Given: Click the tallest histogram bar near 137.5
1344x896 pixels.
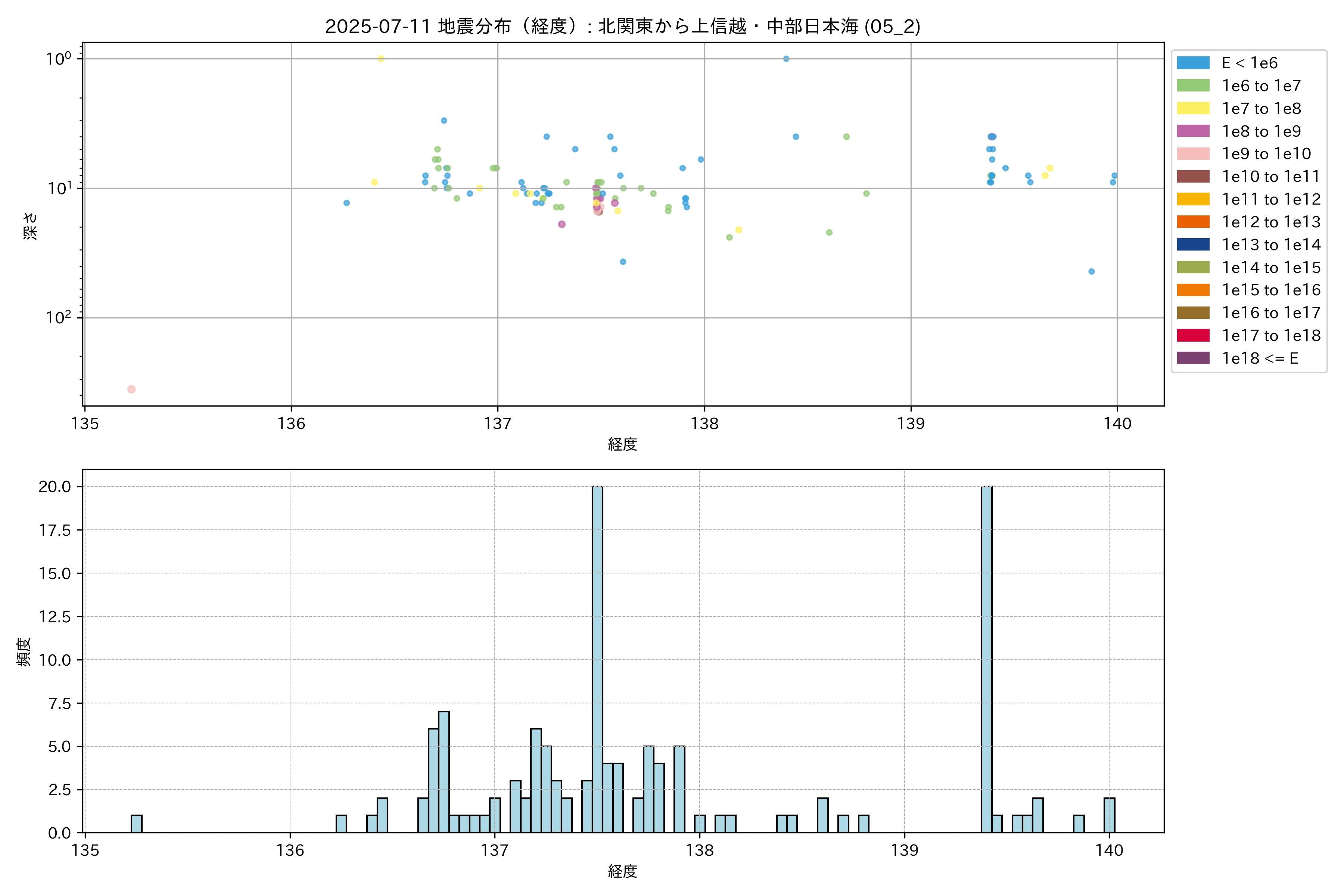Looking at the screenshot, I should click(x=597, y=657).
